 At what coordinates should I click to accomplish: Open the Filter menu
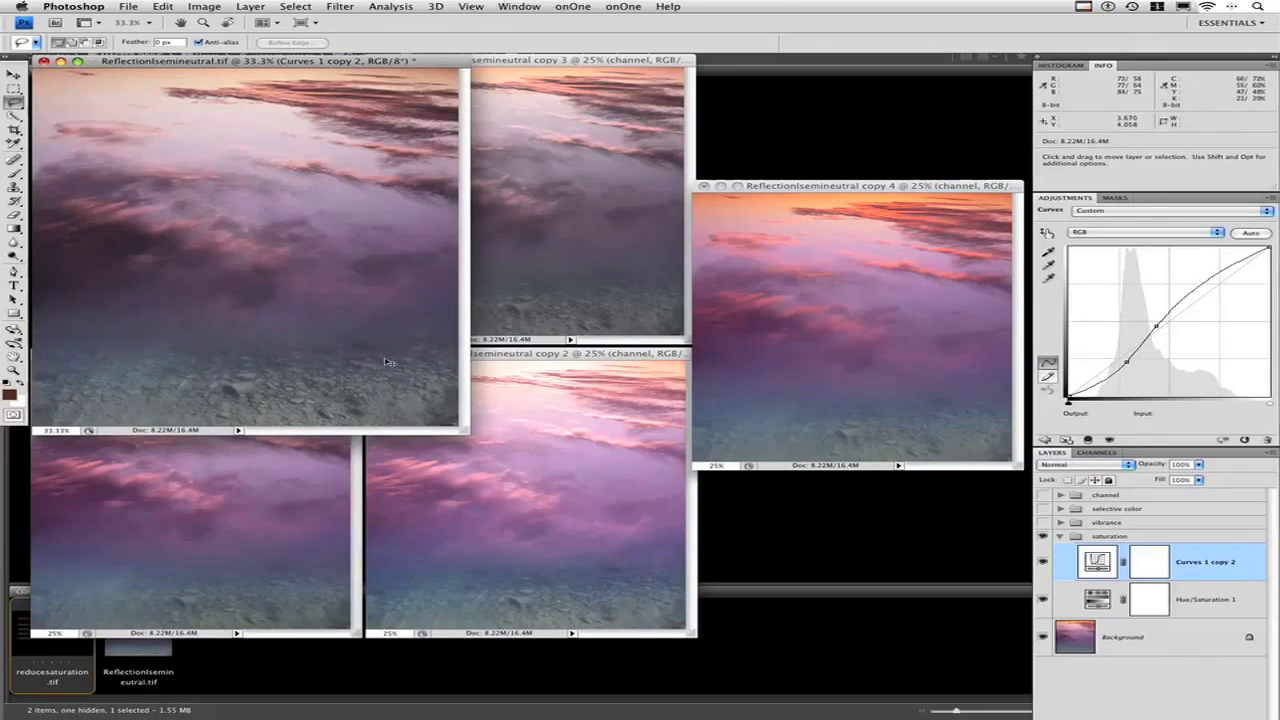(340, 6)
